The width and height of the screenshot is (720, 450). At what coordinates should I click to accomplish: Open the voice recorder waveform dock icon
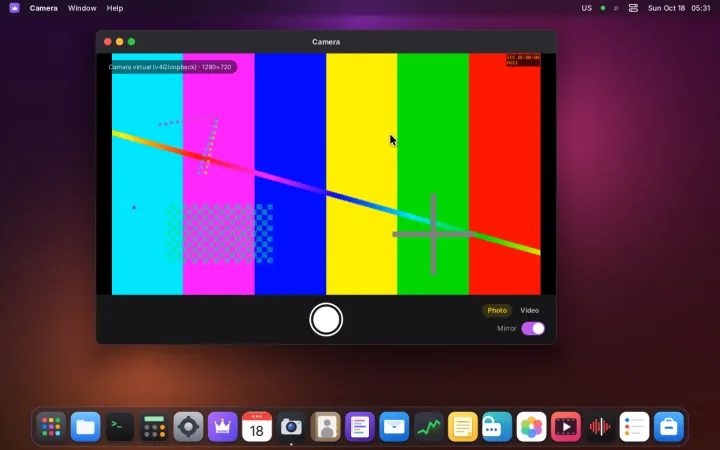click(x=600, y=427)
